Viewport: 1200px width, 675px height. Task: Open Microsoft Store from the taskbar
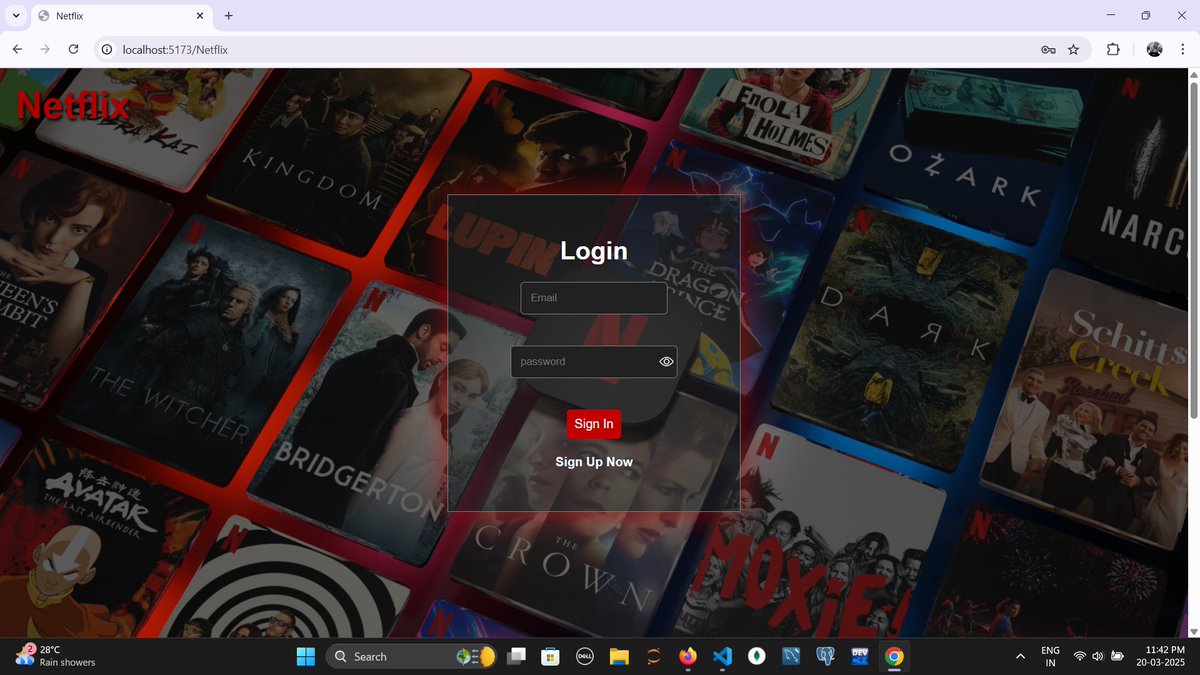click(549, 656)
